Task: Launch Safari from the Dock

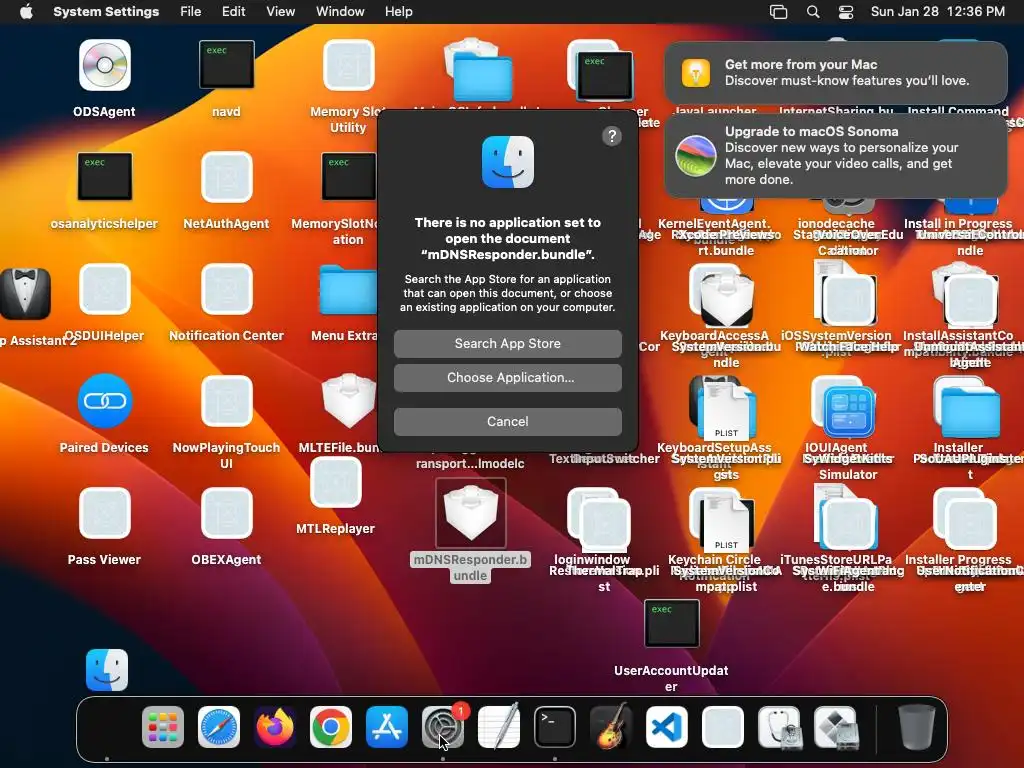Action: (x=219, y=727)
